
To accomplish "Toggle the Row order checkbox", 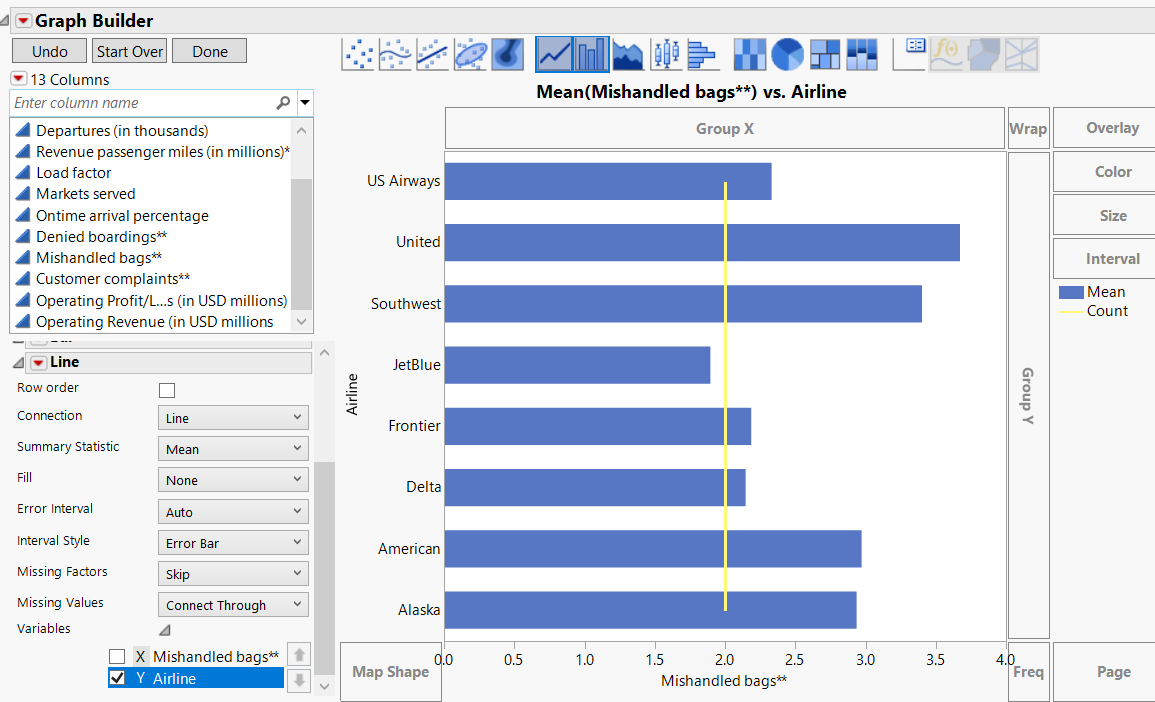I will point(166,390).
